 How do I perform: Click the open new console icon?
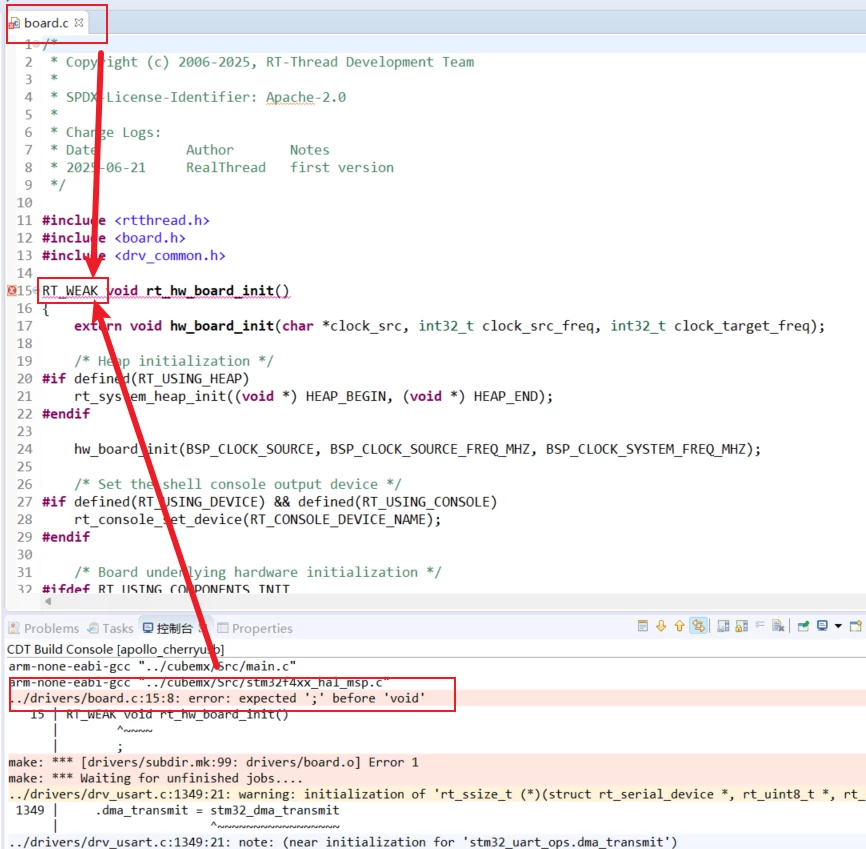[x=856, y=627]
